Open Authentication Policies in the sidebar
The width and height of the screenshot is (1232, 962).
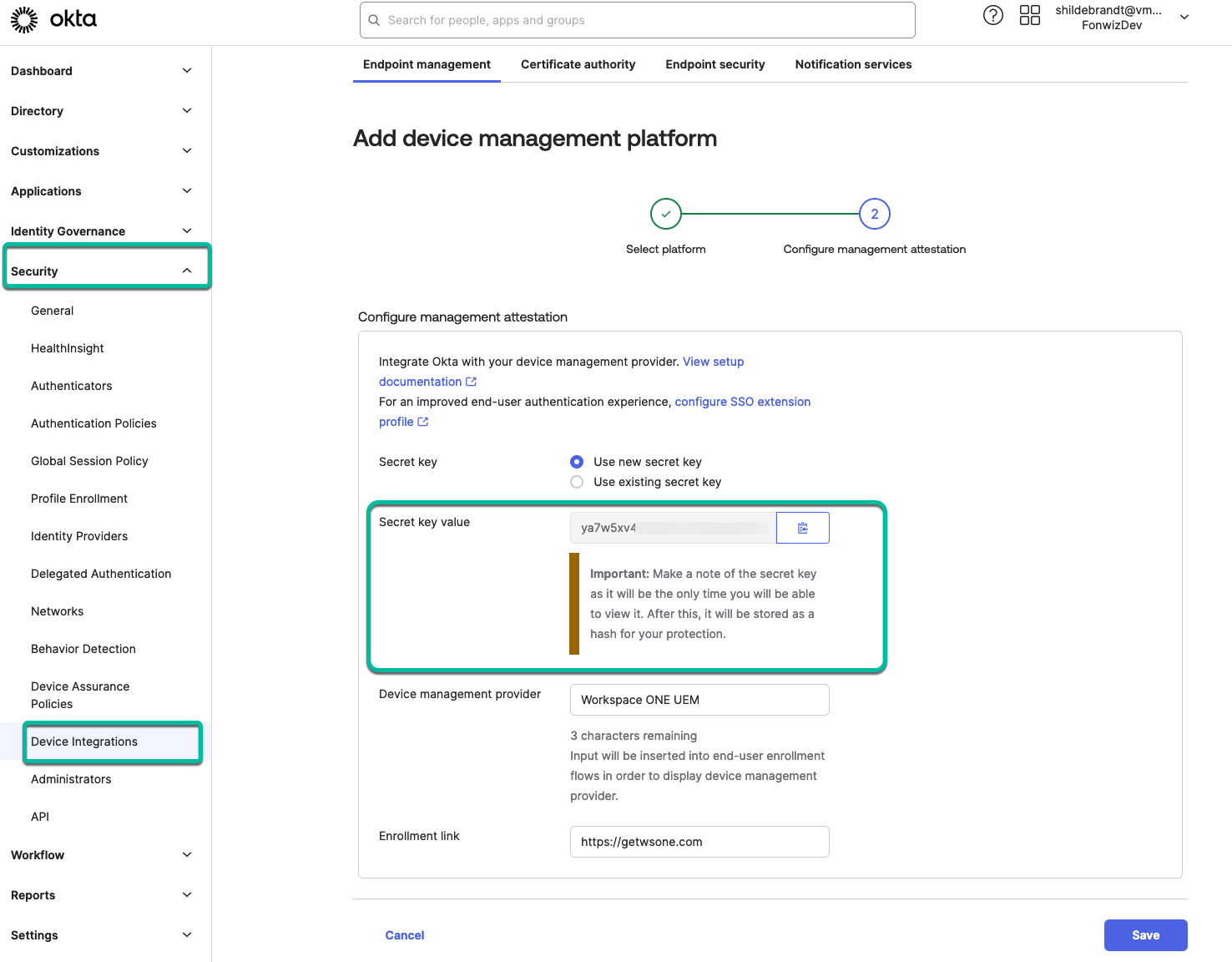point(93,423)
